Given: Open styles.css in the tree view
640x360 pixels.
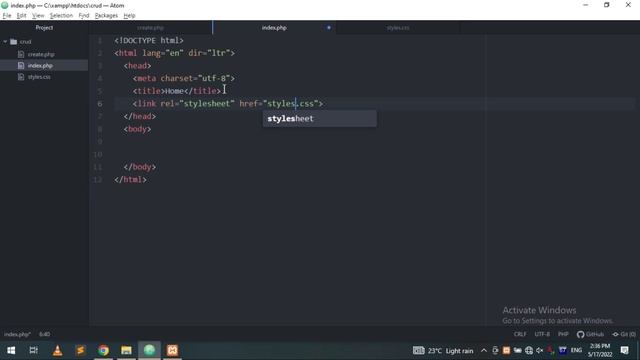Looking at the screenshot, I should 39,77.
